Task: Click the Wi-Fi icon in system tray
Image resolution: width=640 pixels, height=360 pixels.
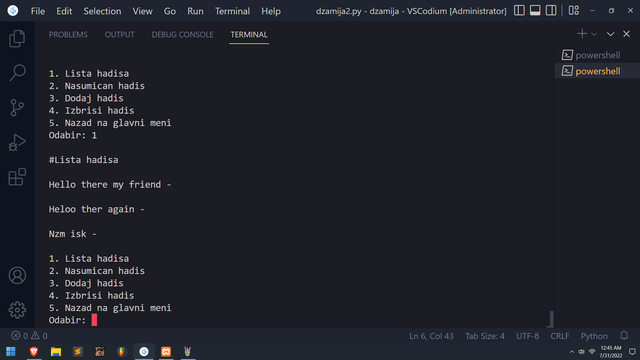Action: click(592, 352)
